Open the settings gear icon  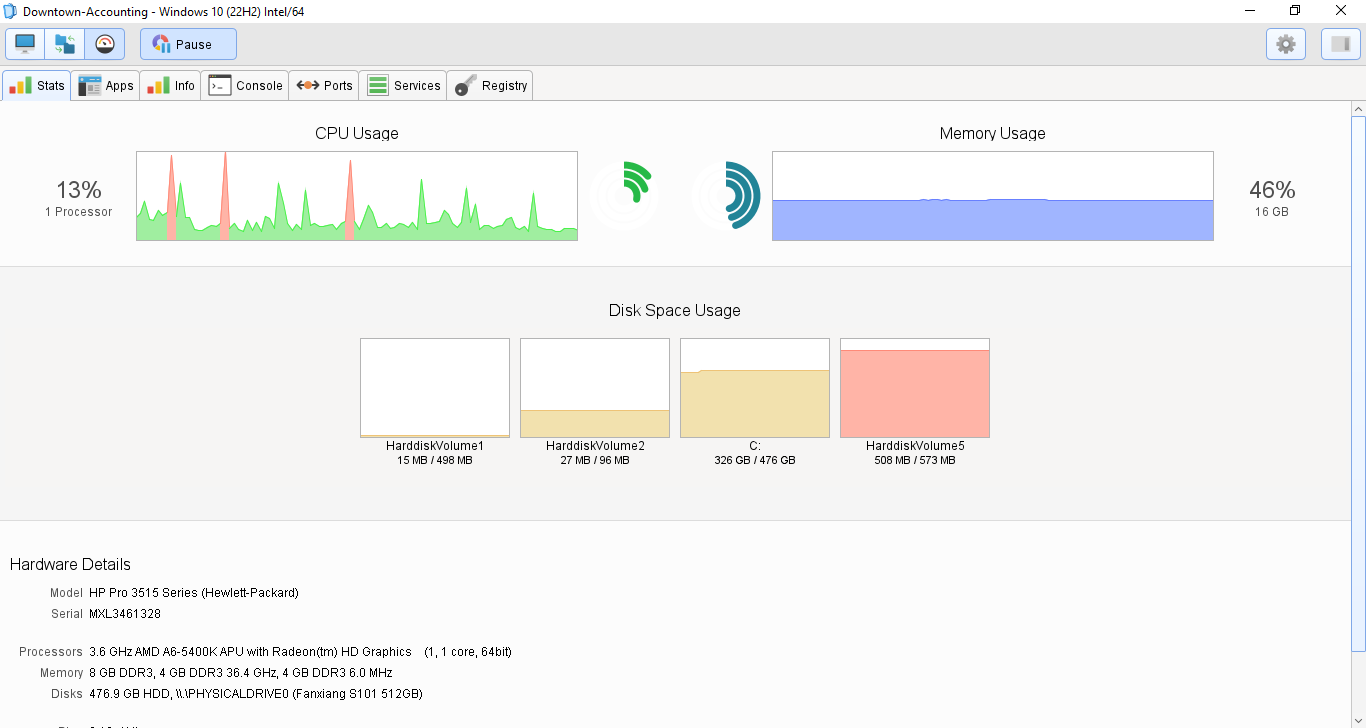(1285, 43)
